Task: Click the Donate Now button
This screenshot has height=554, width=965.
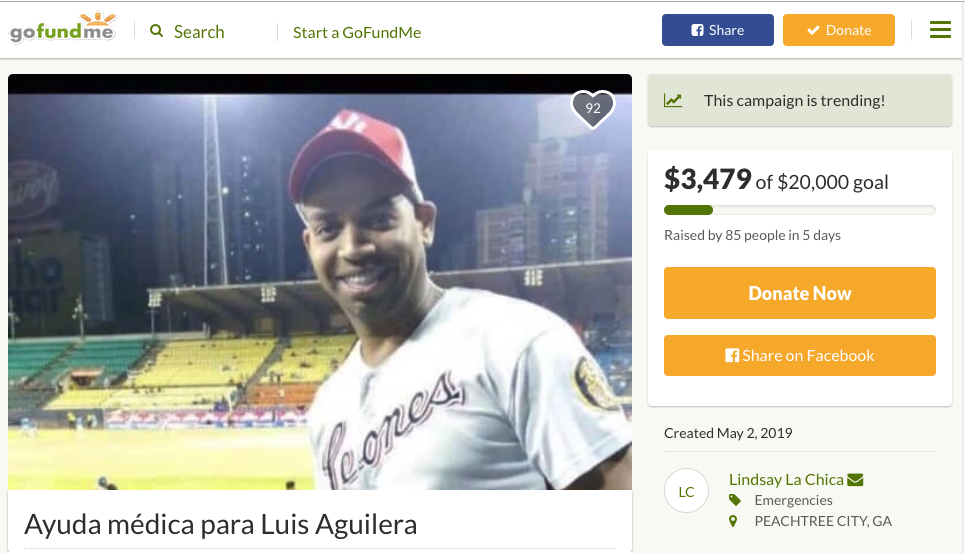Action: [799, 293]
